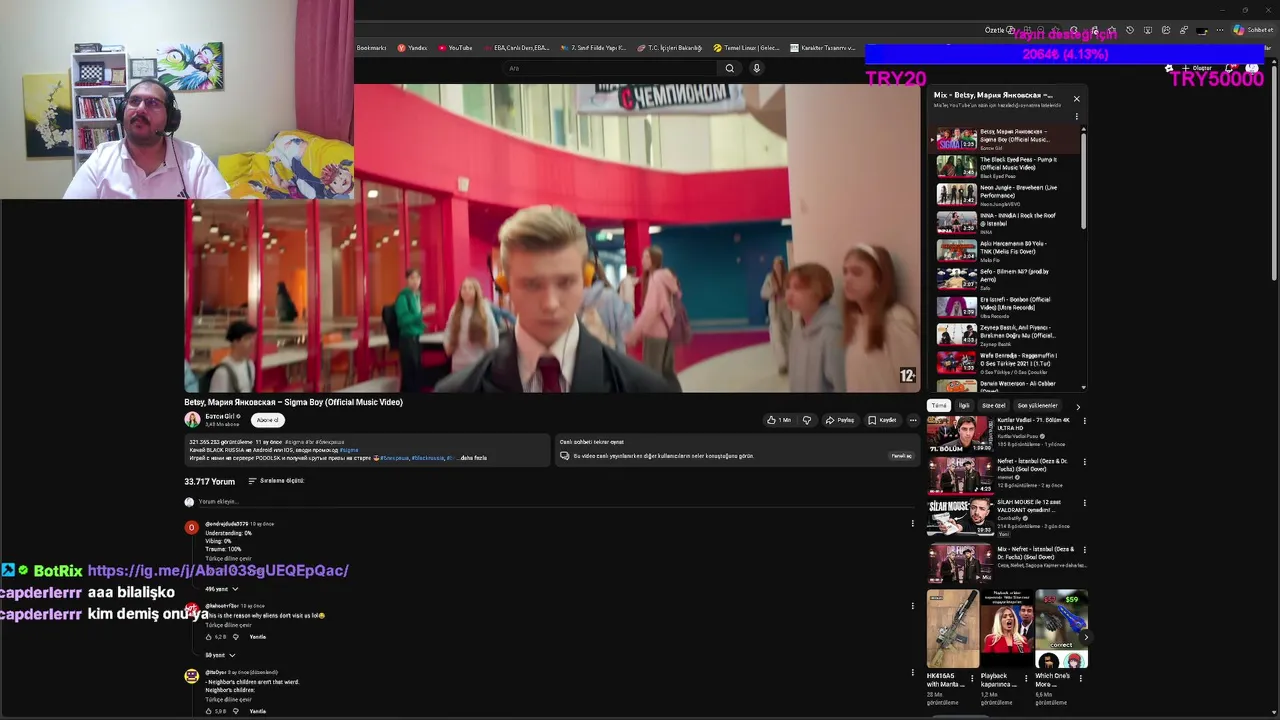
Task: Open the Бэтси Girl channel avatar
Action: tap(192, 420)
